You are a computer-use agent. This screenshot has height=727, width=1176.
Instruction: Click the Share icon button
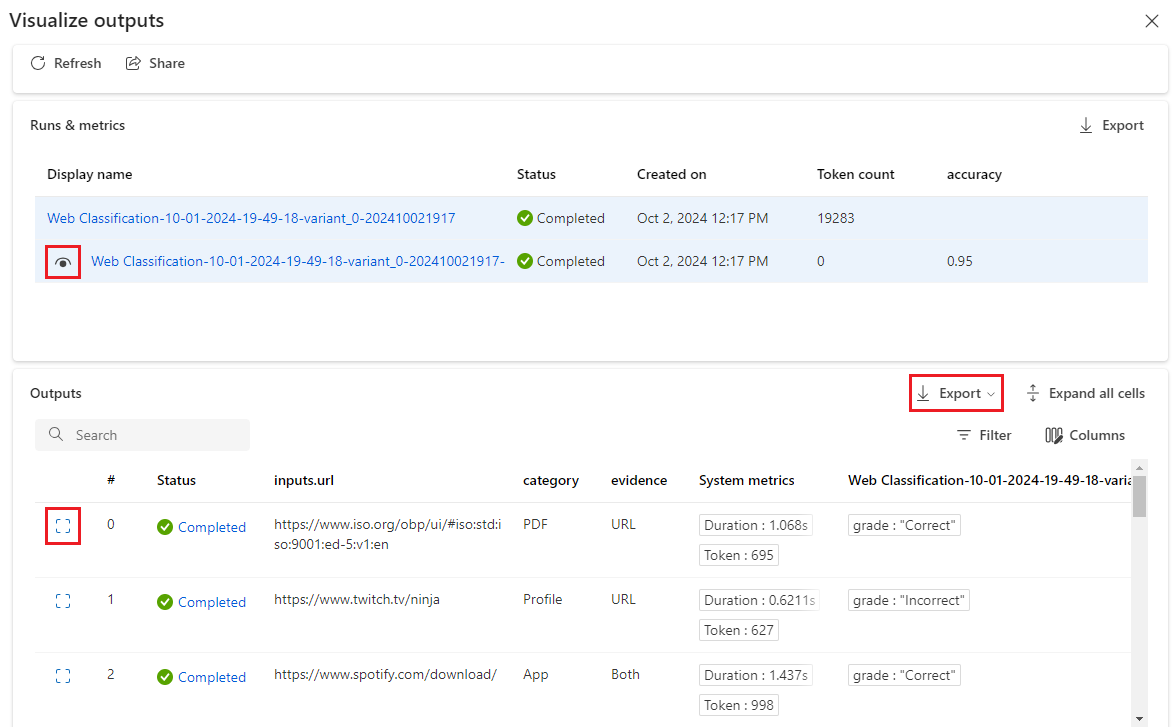click(x=155, y=63)
